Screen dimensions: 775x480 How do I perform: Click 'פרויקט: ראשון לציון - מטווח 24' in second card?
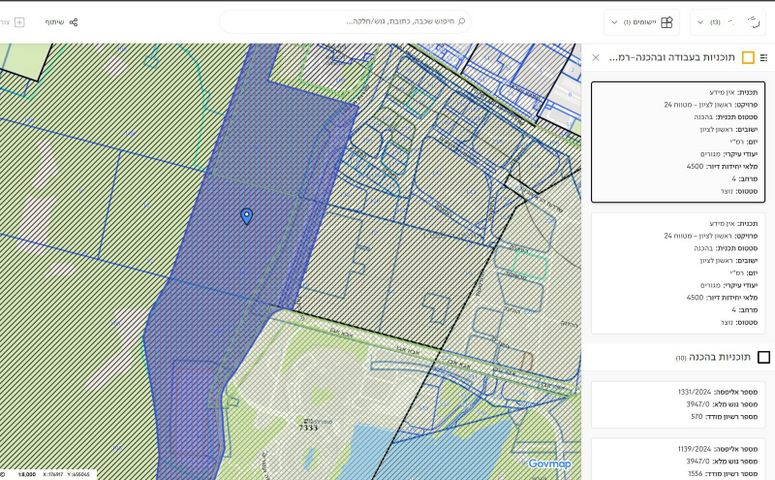point(711,236)
